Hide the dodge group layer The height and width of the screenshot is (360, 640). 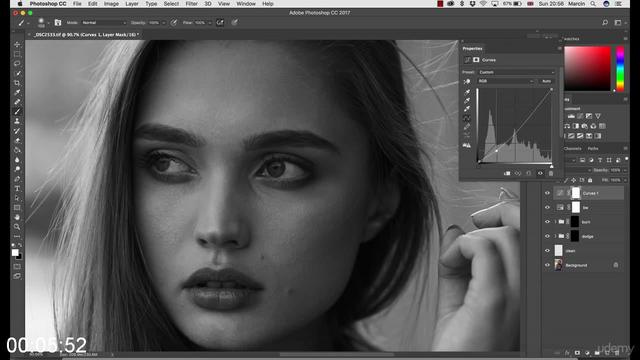[547, 236]
